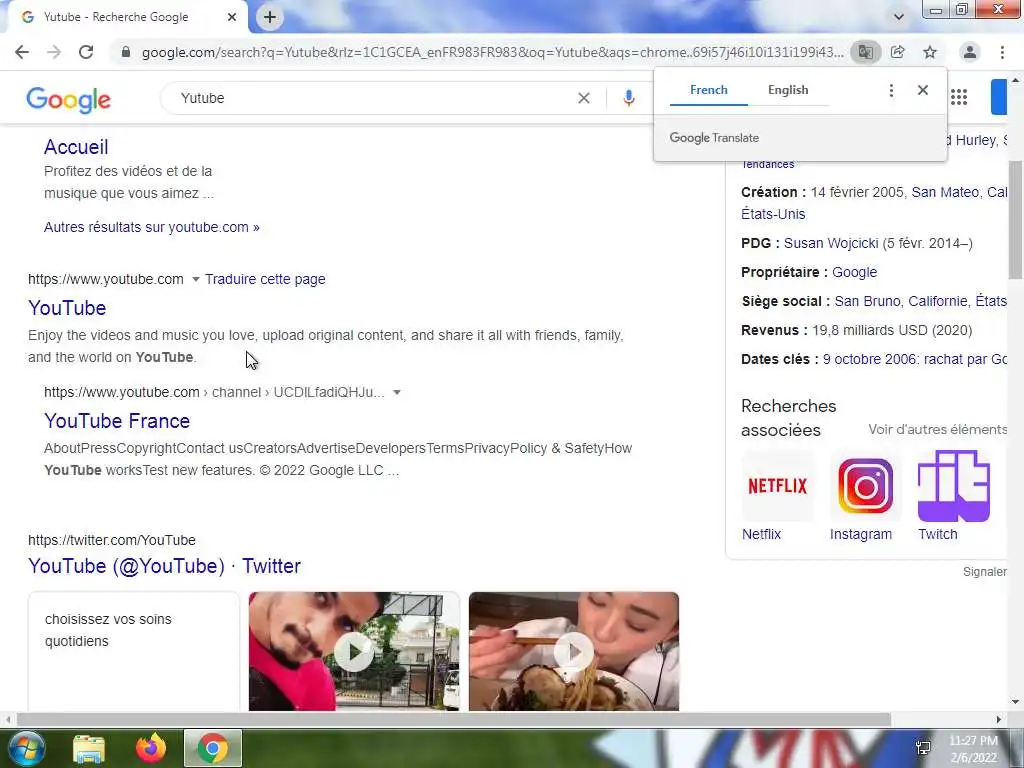The height and width of the screenshot is (768, 1024).
Task: Open the Google apps grid
Action: coord(959,98)
